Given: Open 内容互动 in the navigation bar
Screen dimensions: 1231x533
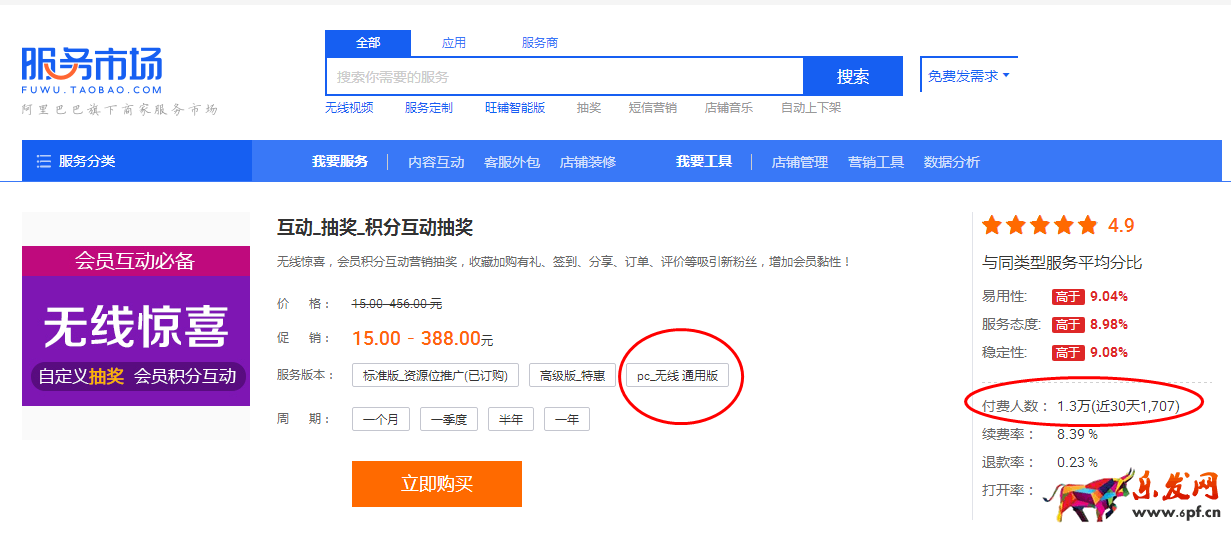Looking at the screenshot, I should [436, 162].
